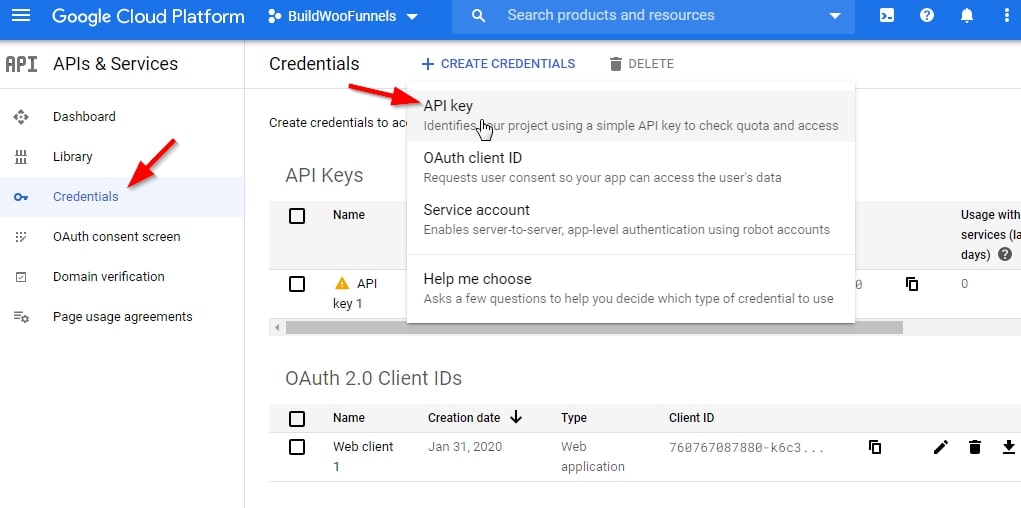Open API key 1 entry
Viewport: 1021px width, 508px height.
[355, 294]
